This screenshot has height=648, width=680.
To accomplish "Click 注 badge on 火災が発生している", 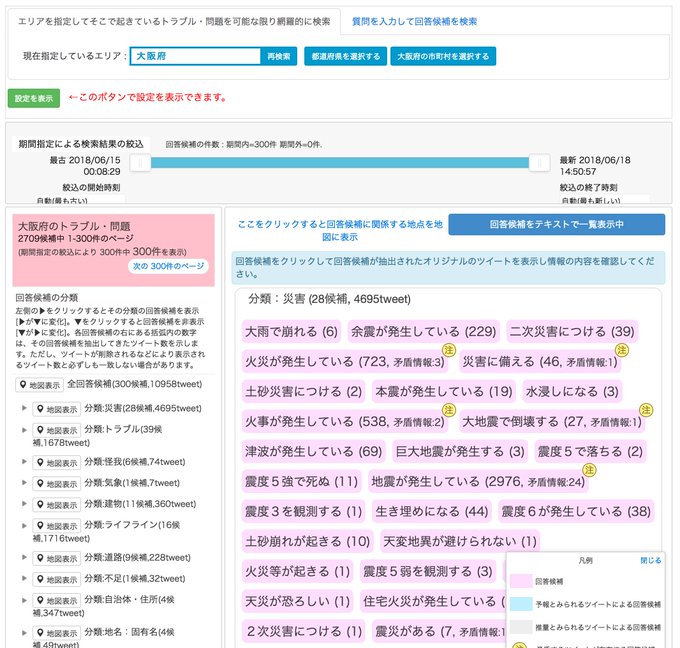I will (448, 350).
